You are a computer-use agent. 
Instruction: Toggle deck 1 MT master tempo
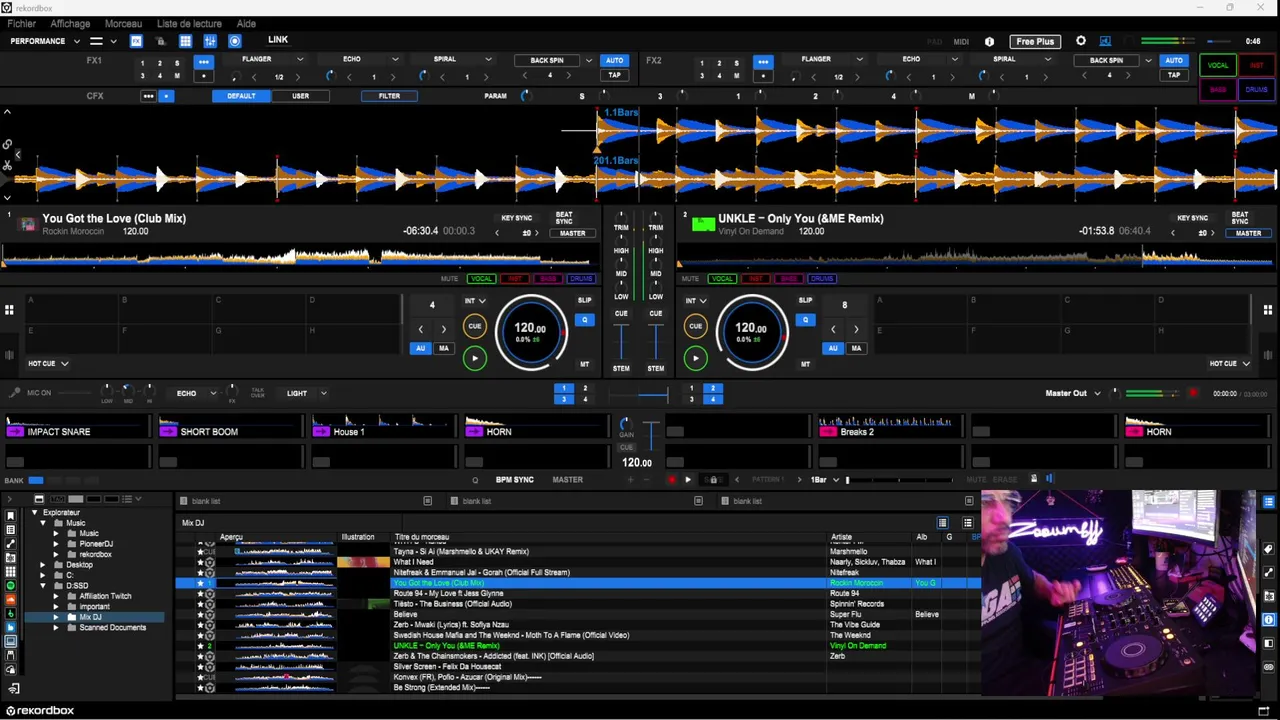point(585,364)
